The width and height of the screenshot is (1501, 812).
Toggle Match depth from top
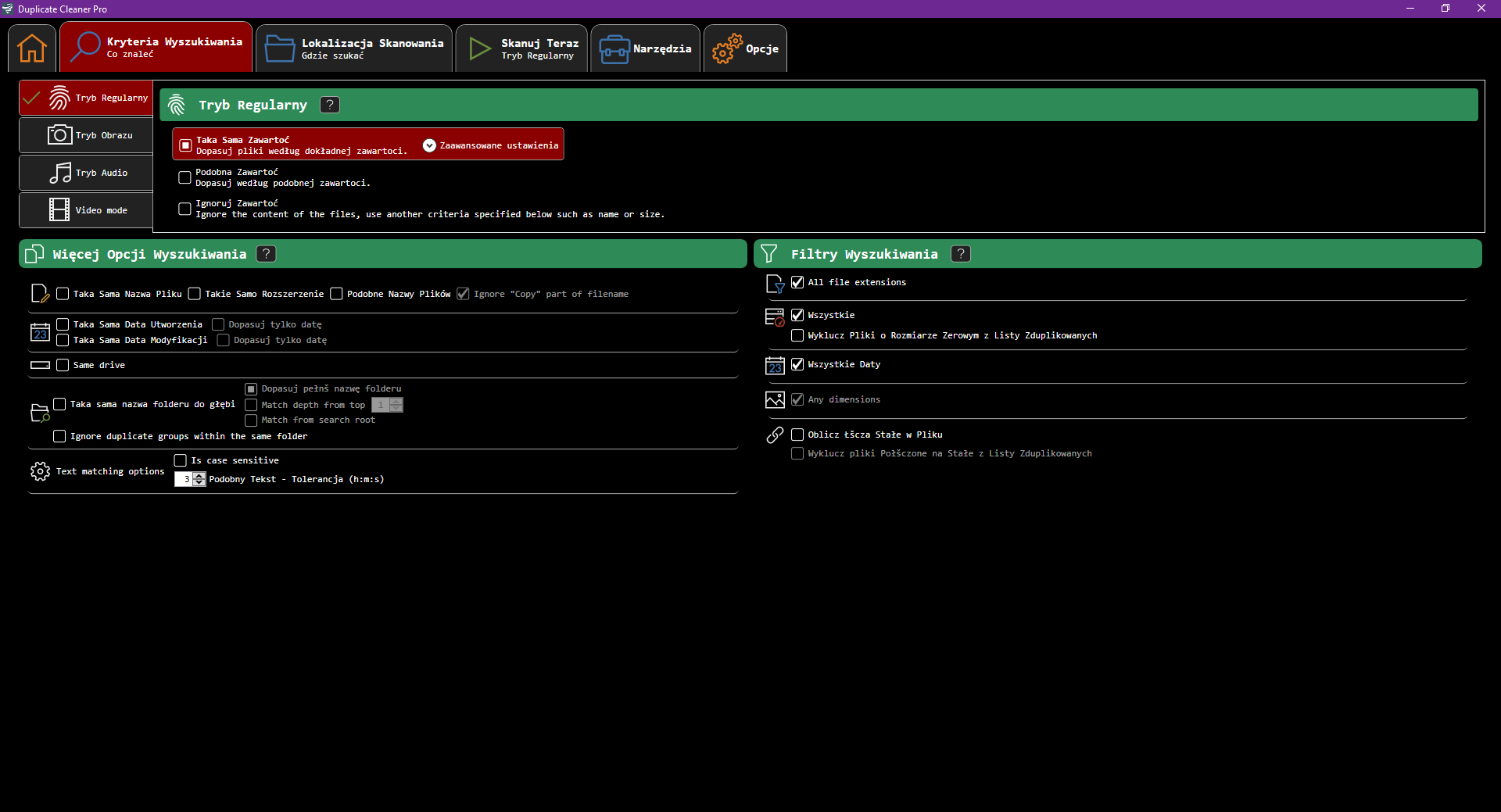251,405
